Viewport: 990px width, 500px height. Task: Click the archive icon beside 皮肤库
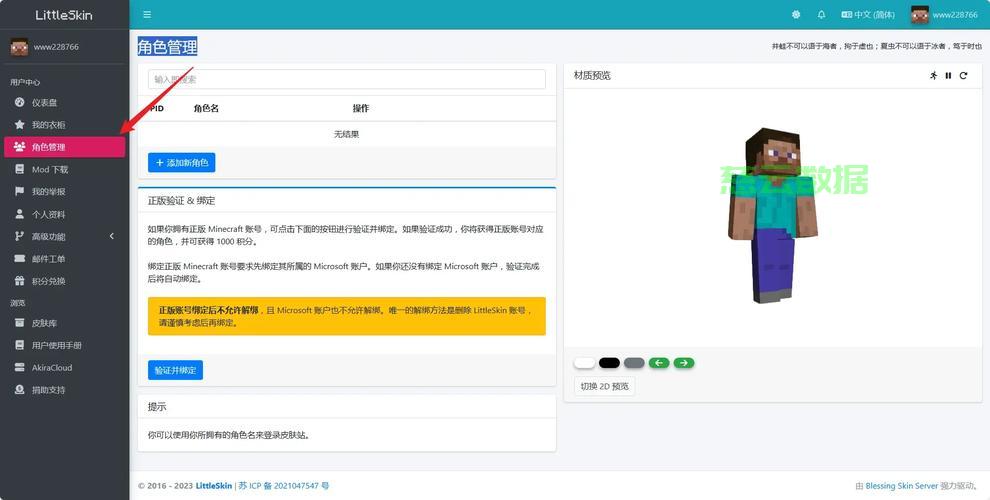pos(20,323)
